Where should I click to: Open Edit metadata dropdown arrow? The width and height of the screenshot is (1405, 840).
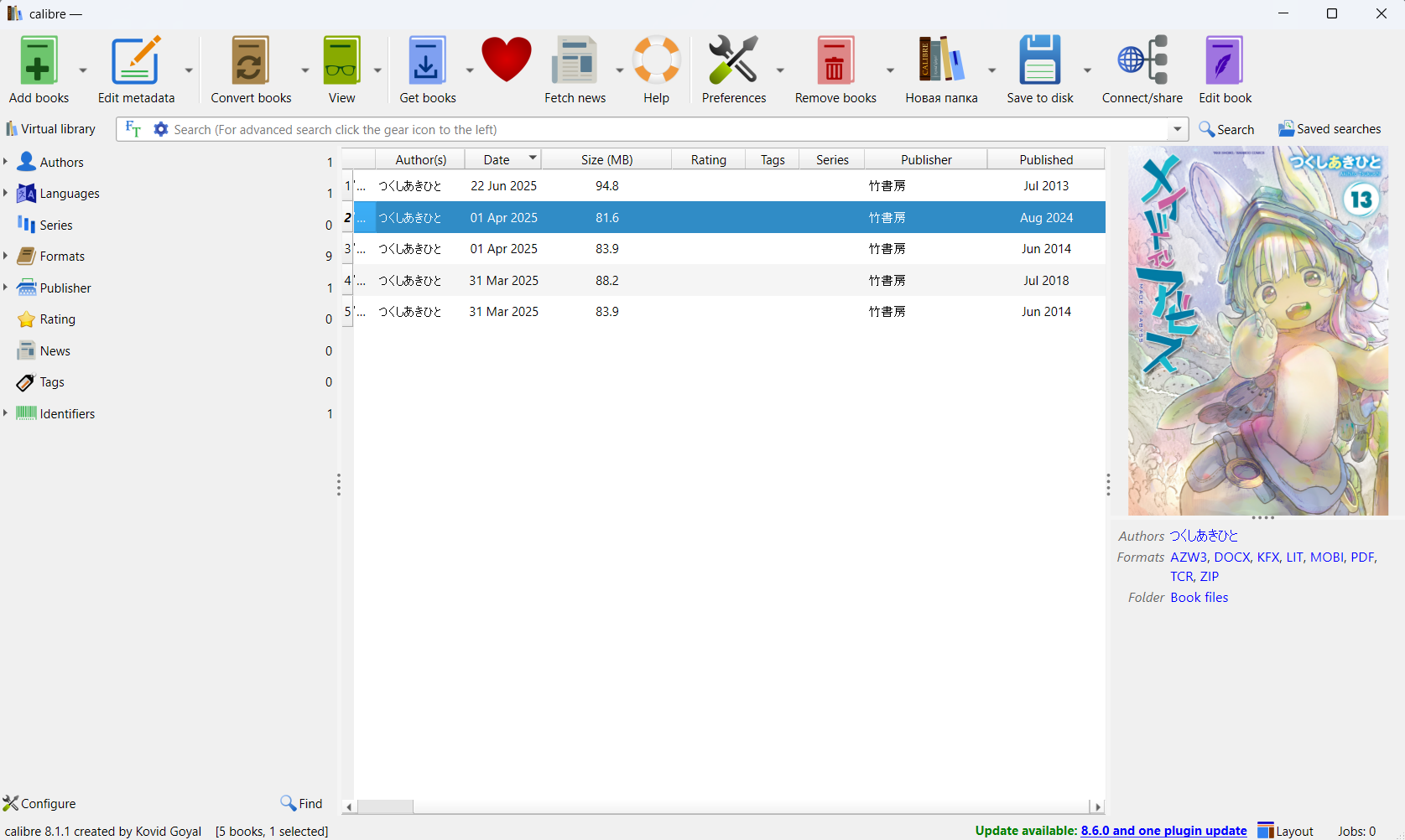[189, 70]
